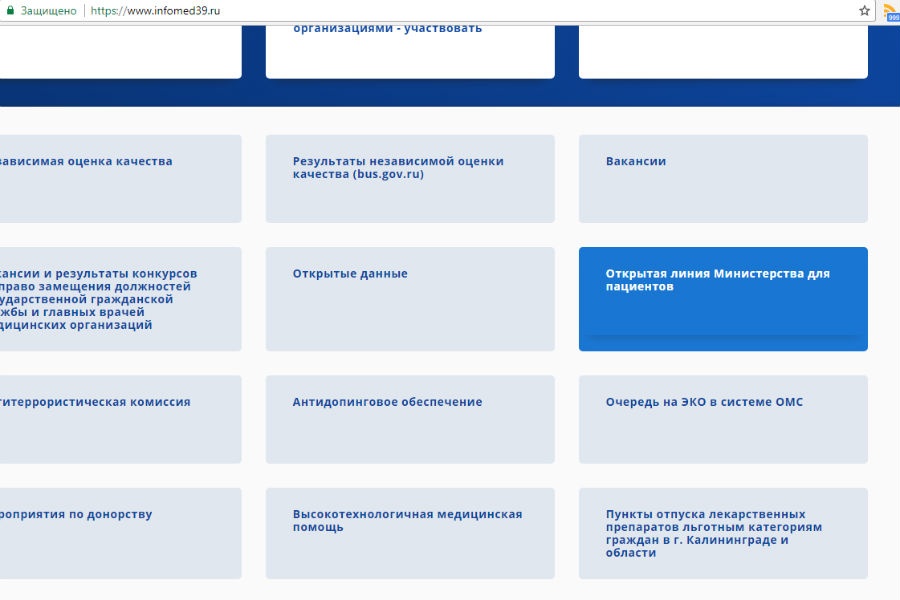Click the 'Независимая оценка качества' tile
The height and width of the screenshot is (600, 900).
[120, 178]
